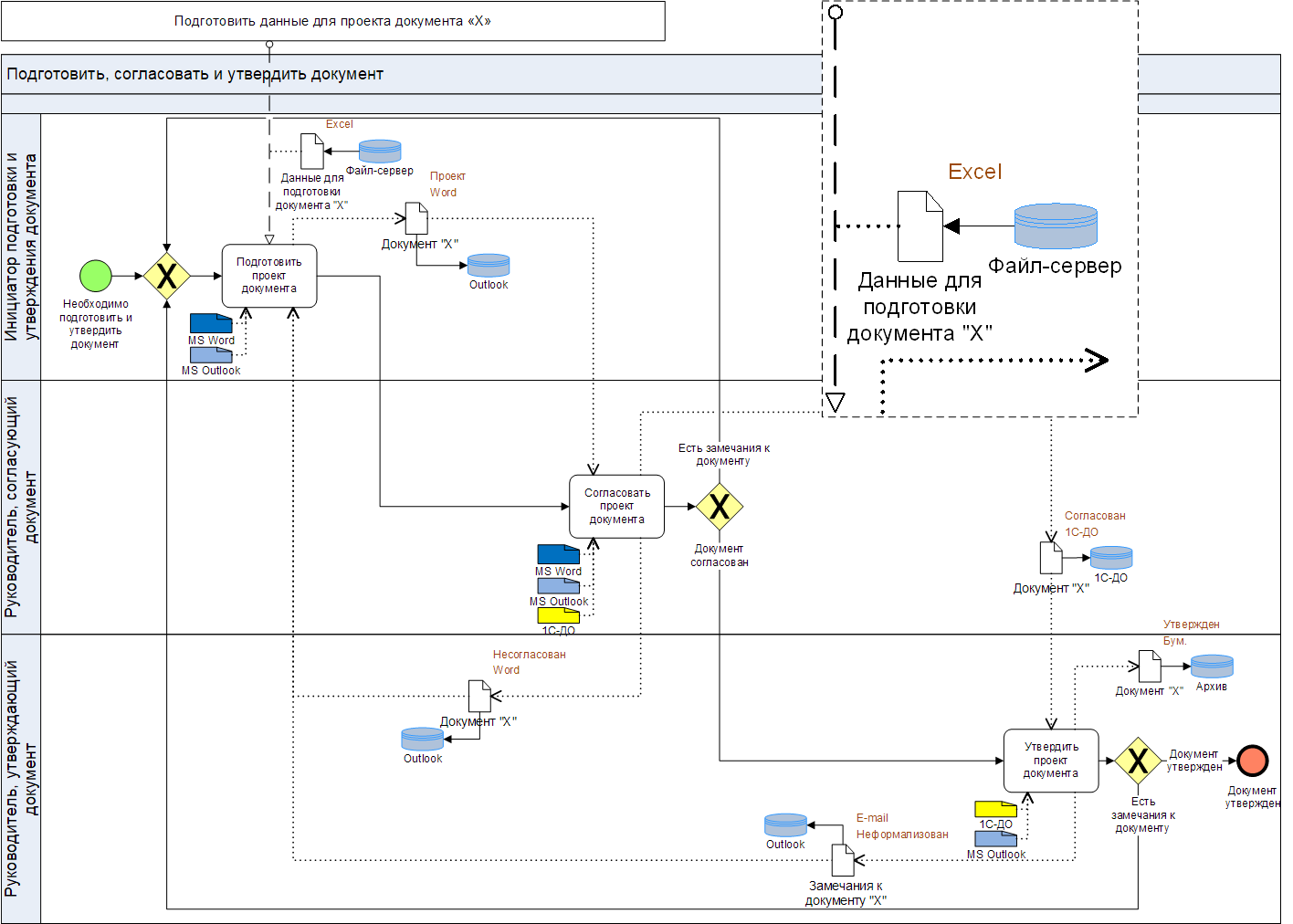Click the large Файл-сервер cylinder in the callout
Screen dimensions: 1293x924
click(x=1056, y=226)
